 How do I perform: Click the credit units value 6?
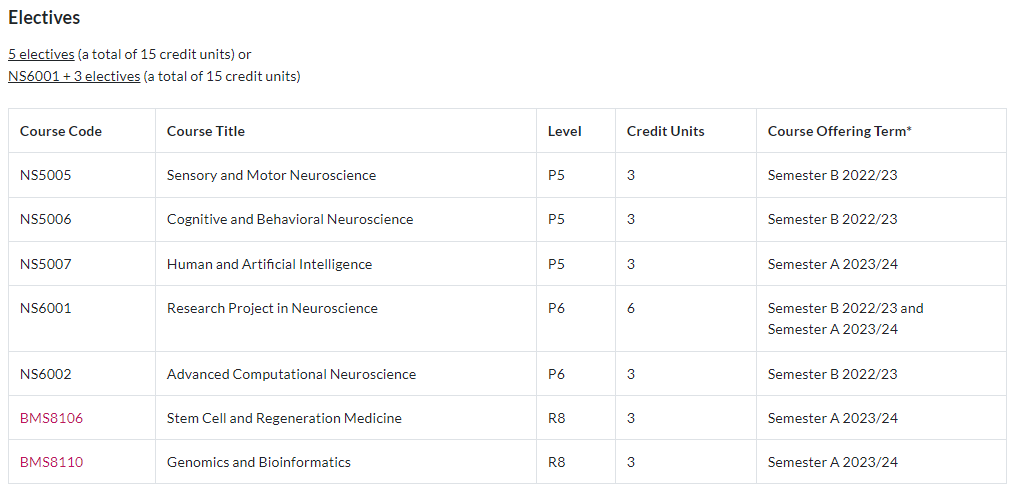pos(631,308)
